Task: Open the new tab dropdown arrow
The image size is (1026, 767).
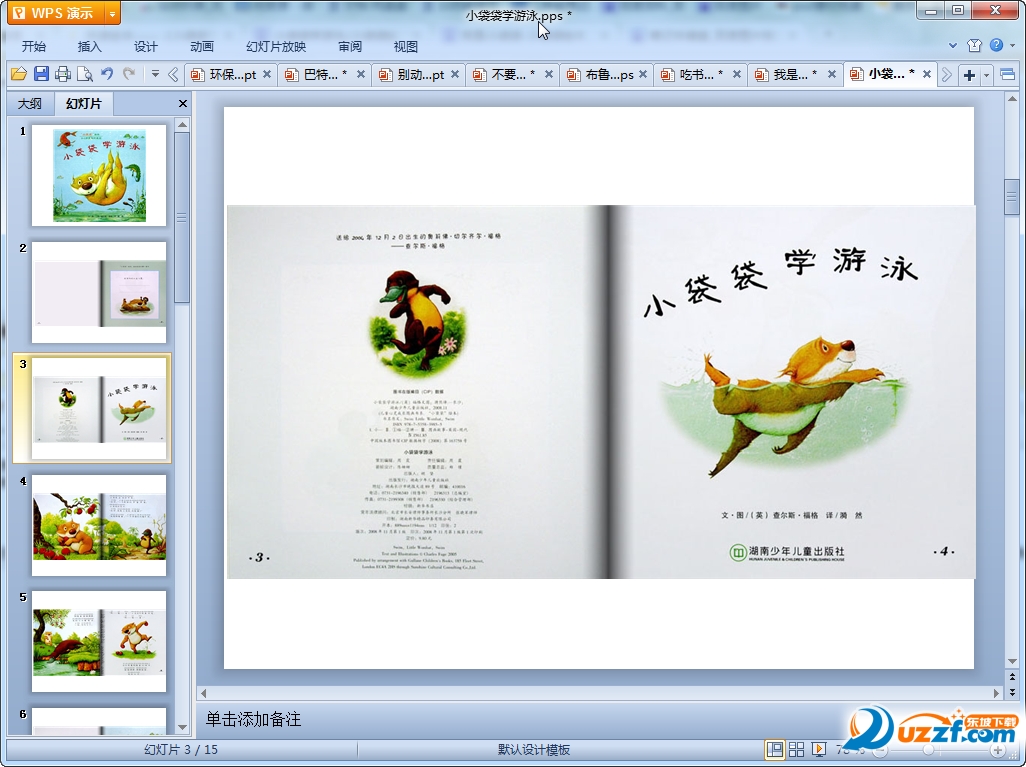Action: (x=987, y=75)
